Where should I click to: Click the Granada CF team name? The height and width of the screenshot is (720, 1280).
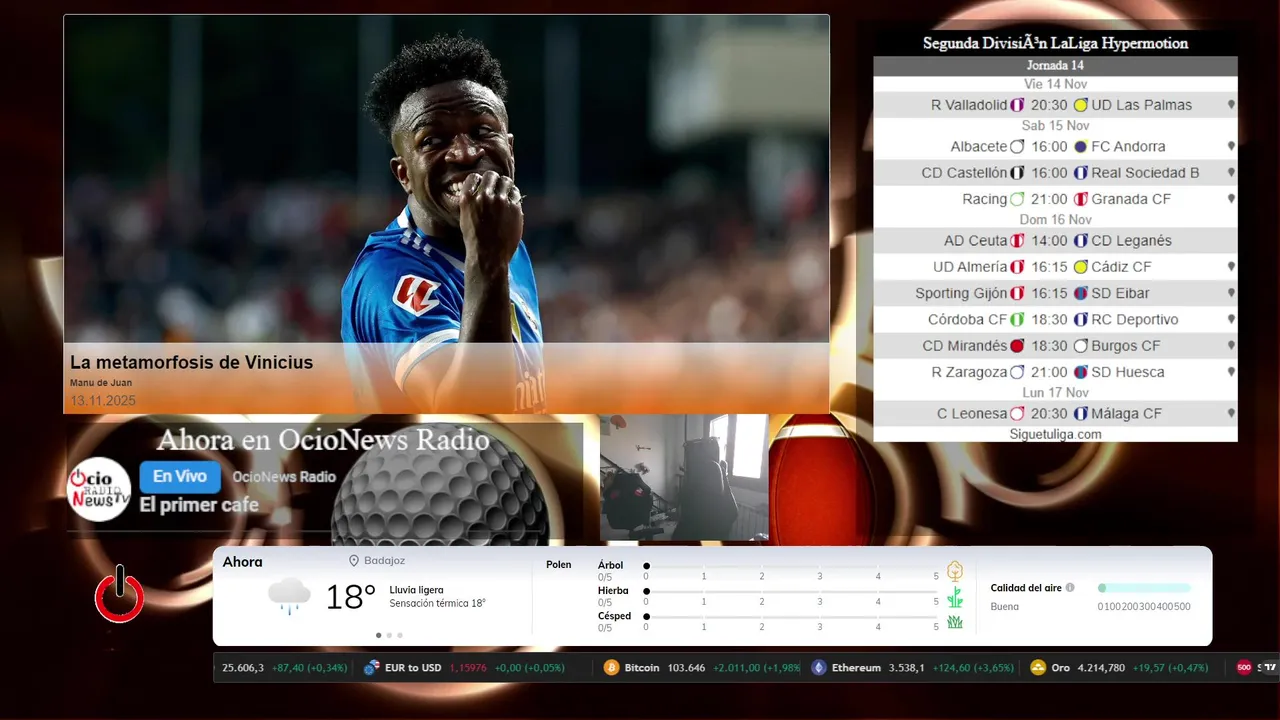tap(1131, 199)
